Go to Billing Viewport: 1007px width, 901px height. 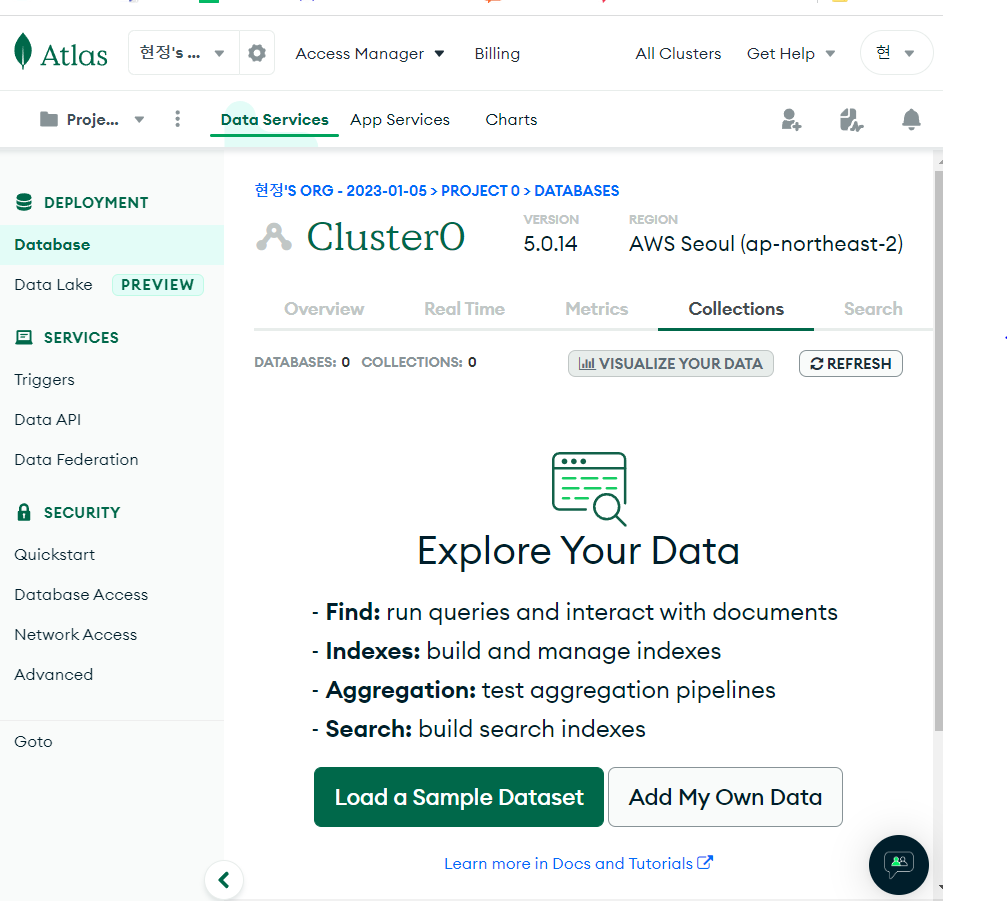[x=497, y=54]
